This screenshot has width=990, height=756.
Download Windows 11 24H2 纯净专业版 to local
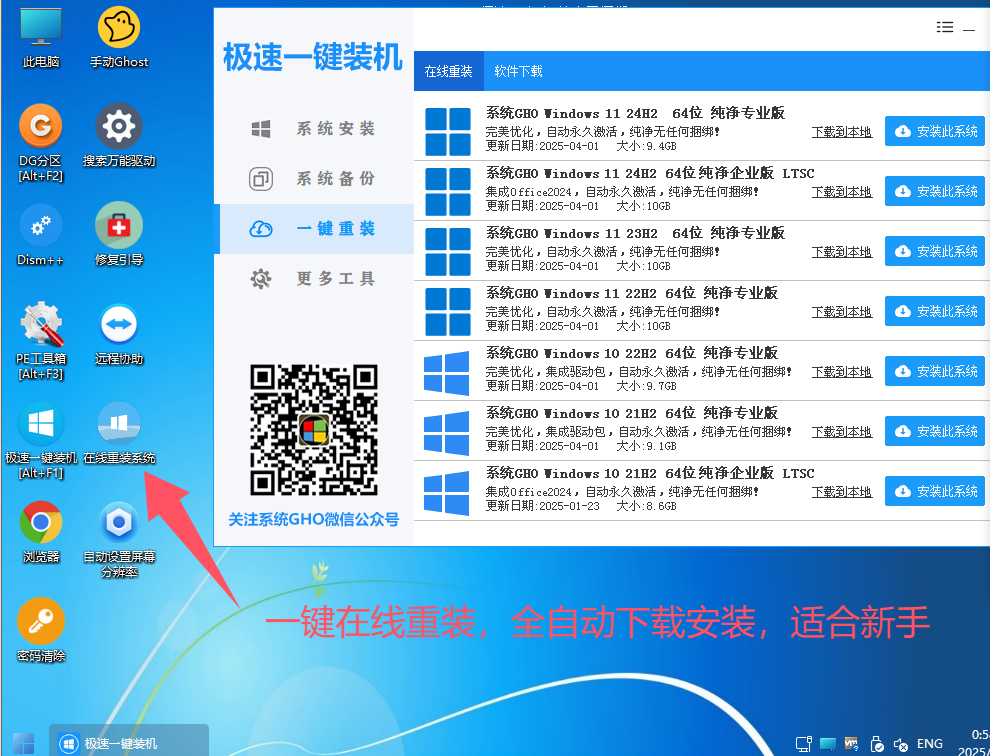(842, 131)
